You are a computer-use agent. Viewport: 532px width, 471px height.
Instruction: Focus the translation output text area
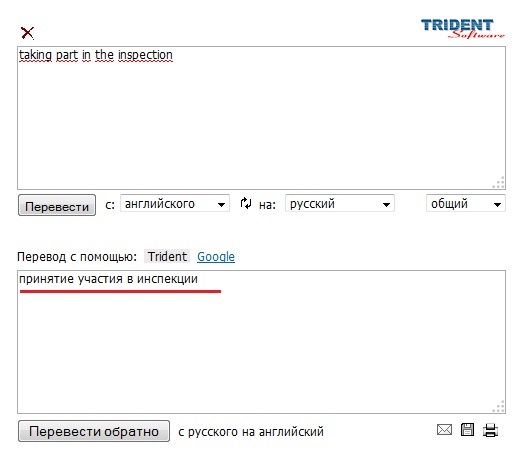pyautogui.click(x=261, y=342)
